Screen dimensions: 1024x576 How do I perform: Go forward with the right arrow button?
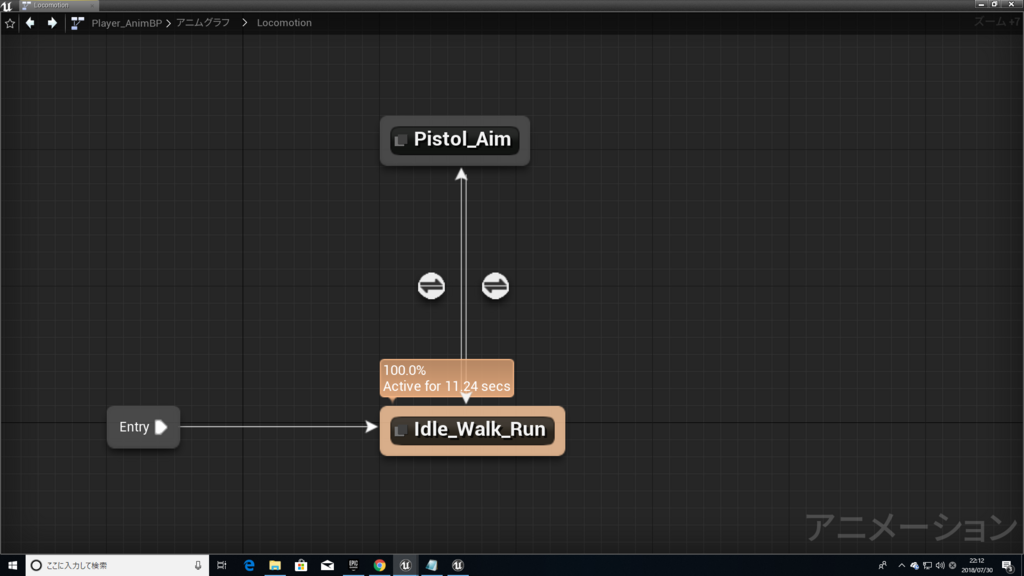click(52, 23)
